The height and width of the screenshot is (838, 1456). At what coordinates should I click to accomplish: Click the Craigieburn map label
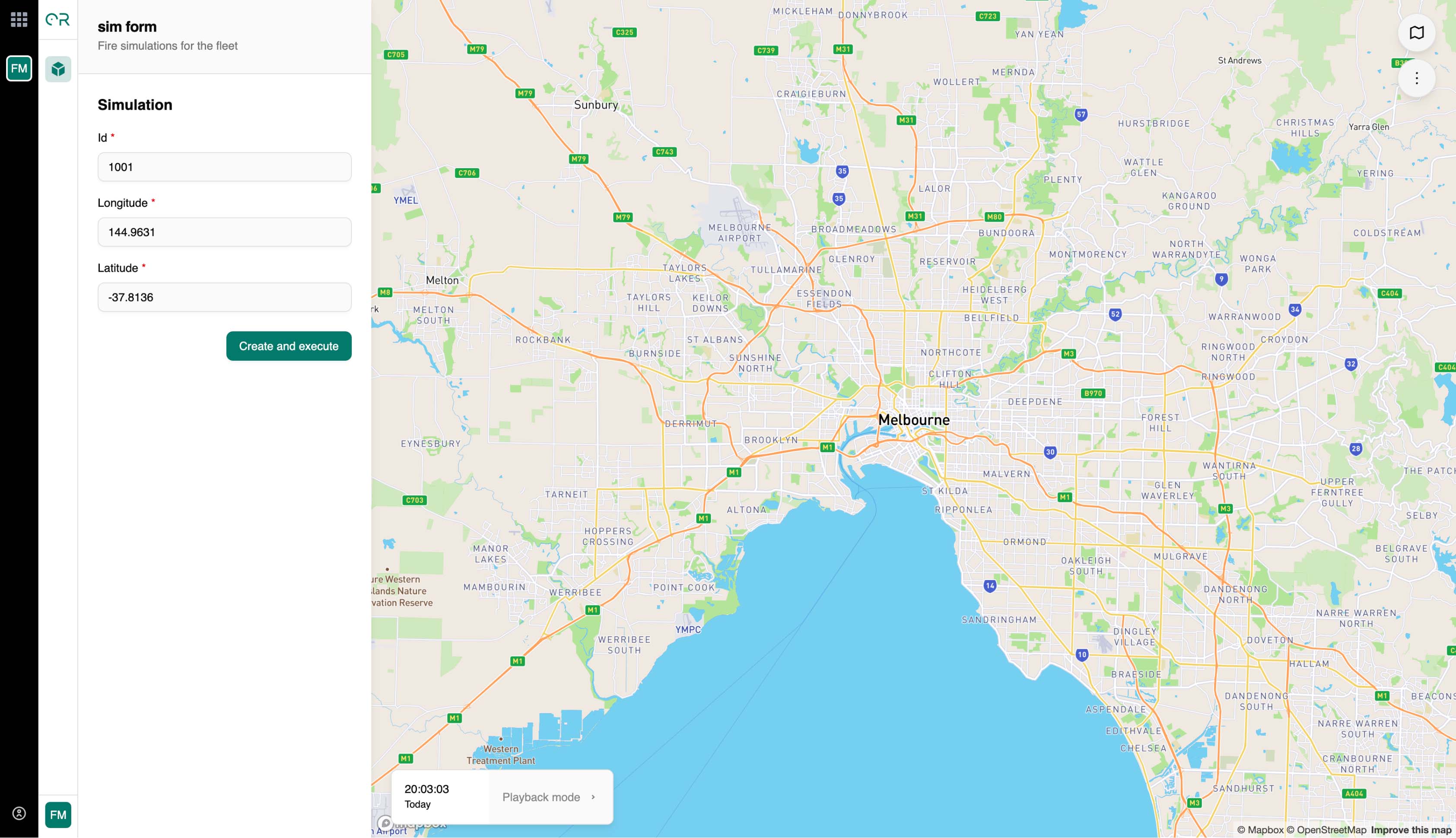(811, 94)
